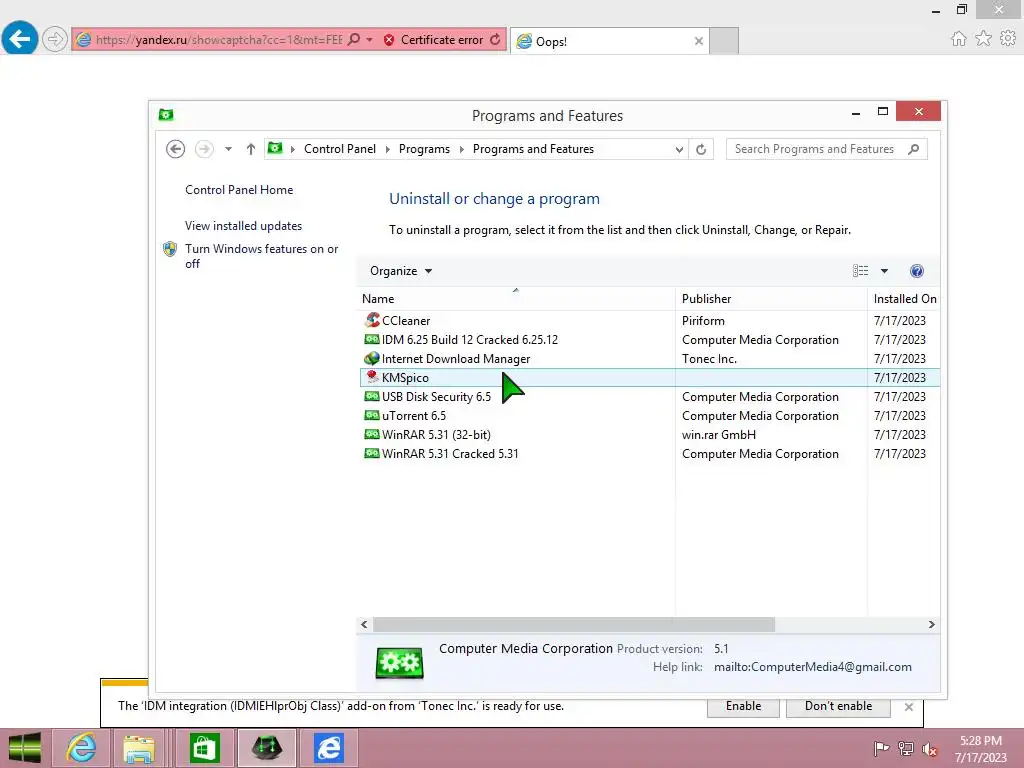Open the Windows Start button
Viewport: 1024px width, 768px height.
tap(25, 748)
